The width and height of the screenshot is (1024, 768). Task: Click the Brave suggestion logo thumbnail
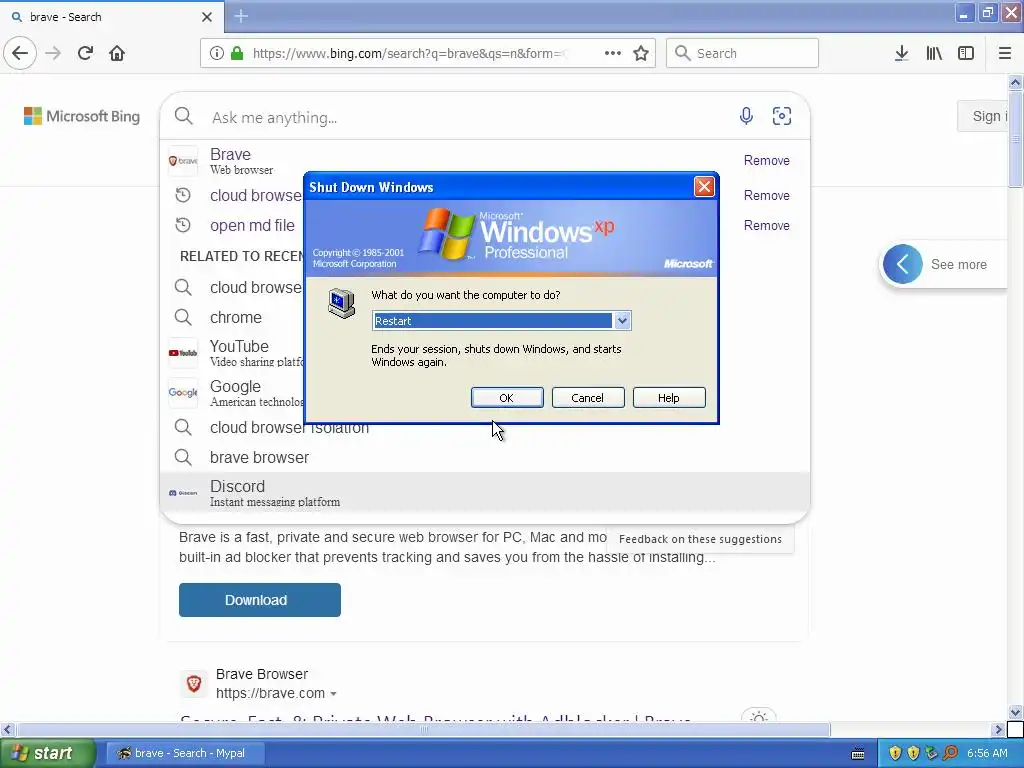[x=183, y=161]
